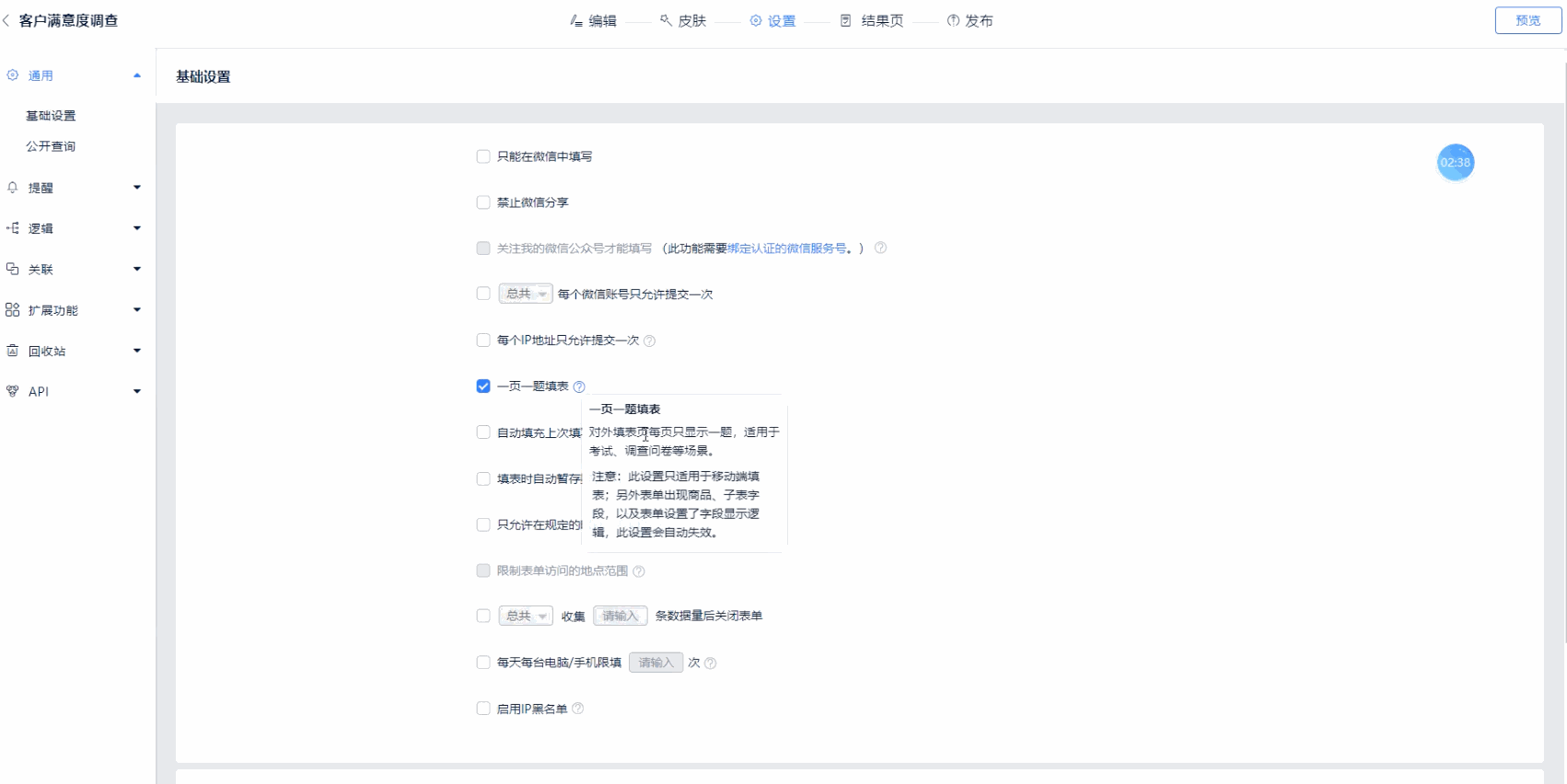Select 公开查询 in the sidebar
The height and width of the screenshot is (784, 1567).
click(51, 146)
